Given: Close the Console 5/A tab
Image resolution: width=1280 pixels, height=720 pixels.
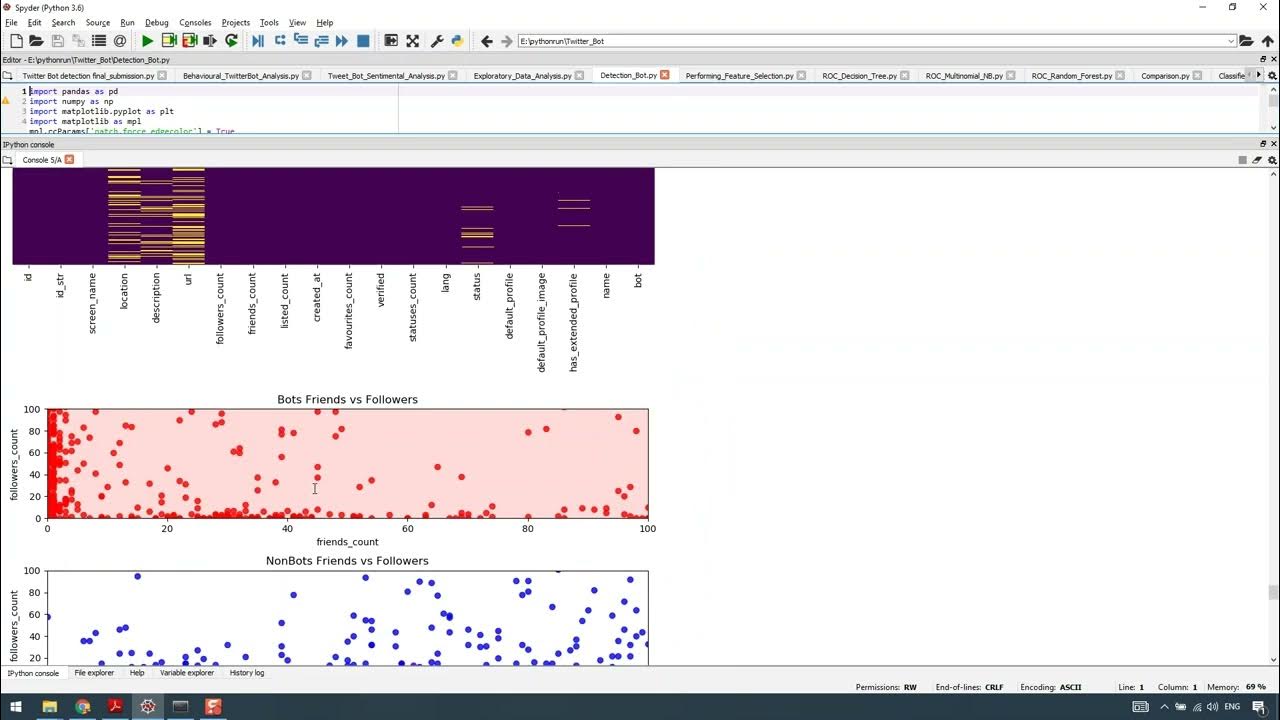Looking at the screenshot, I should [70, 160].
